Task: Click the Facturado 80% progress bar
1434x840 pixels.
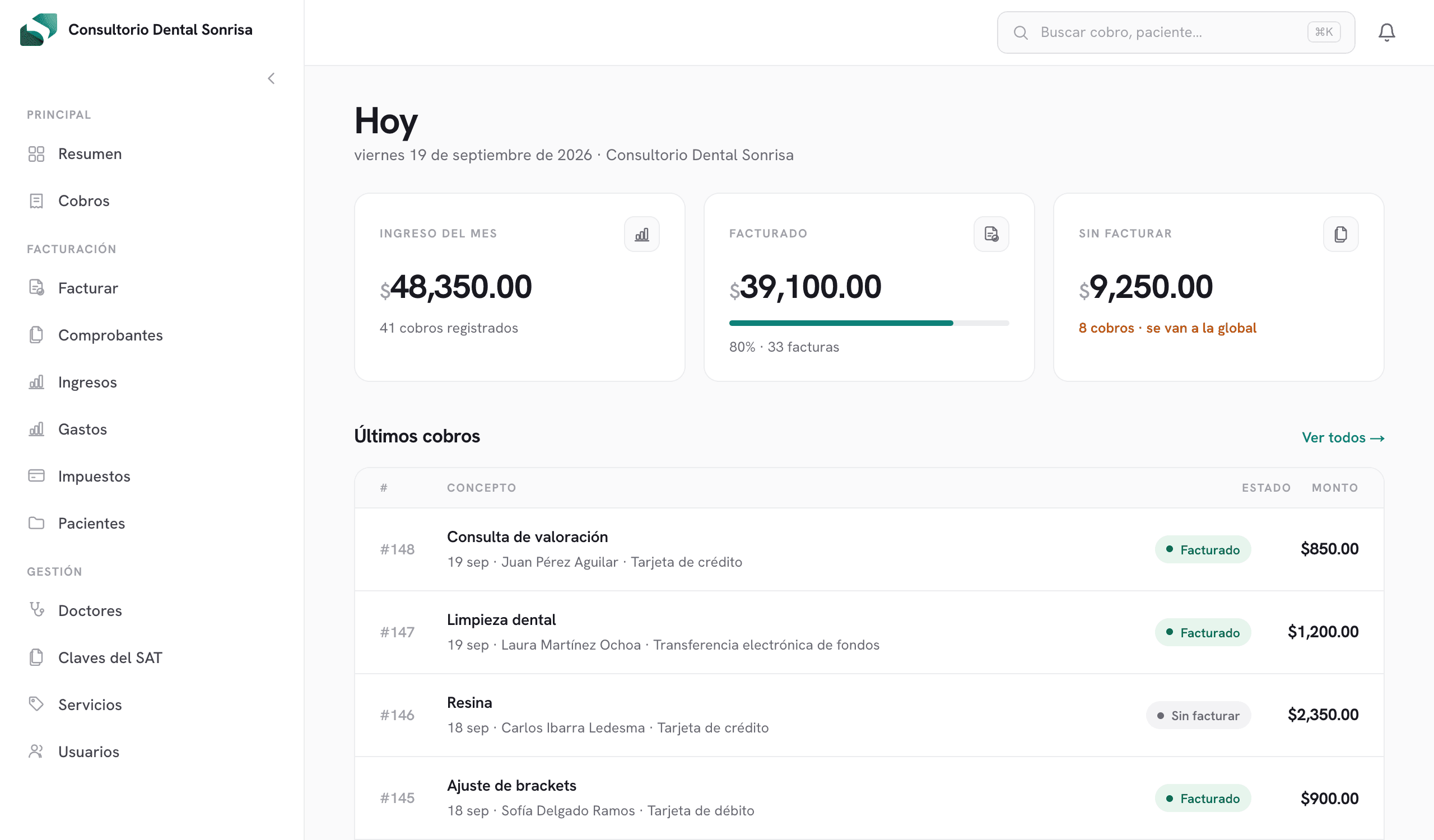Action: [x=869, y=323]
